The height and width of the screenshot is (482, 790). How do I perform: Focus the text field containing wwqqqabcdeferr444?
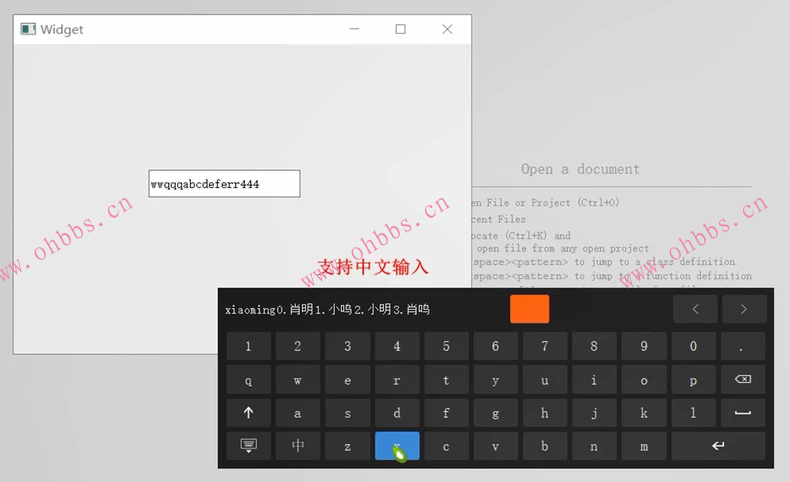click(224, 184)
